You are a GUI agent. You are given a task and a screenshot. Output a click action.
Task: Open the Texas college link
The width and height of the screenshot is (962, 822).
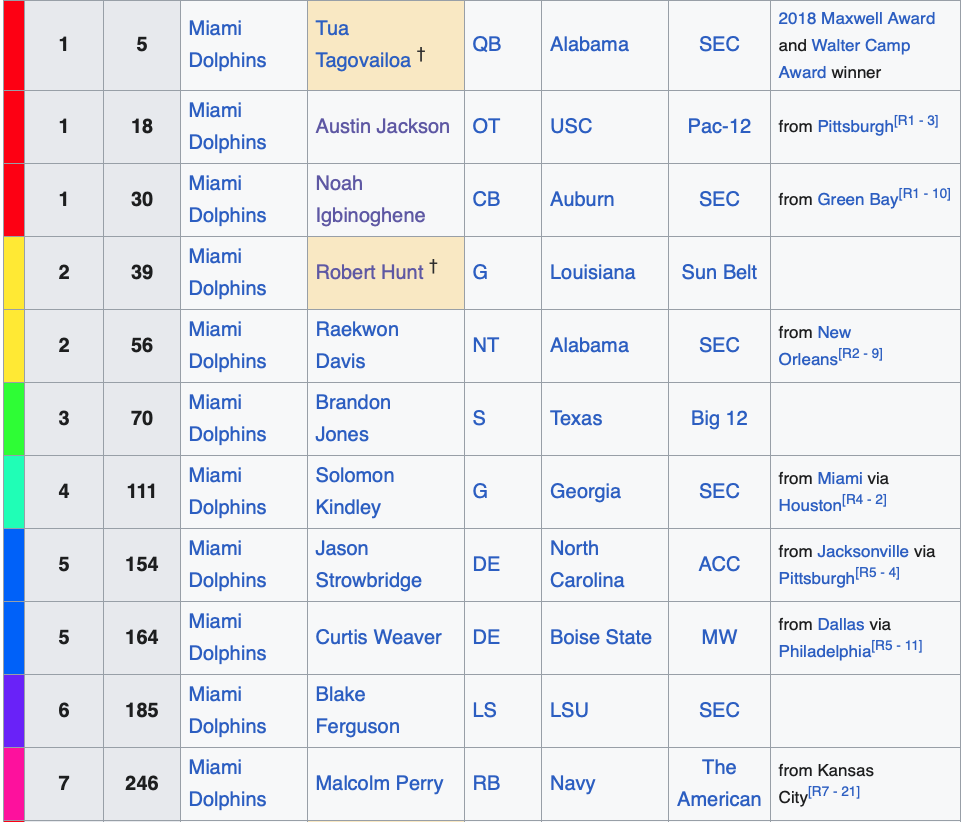575,418
